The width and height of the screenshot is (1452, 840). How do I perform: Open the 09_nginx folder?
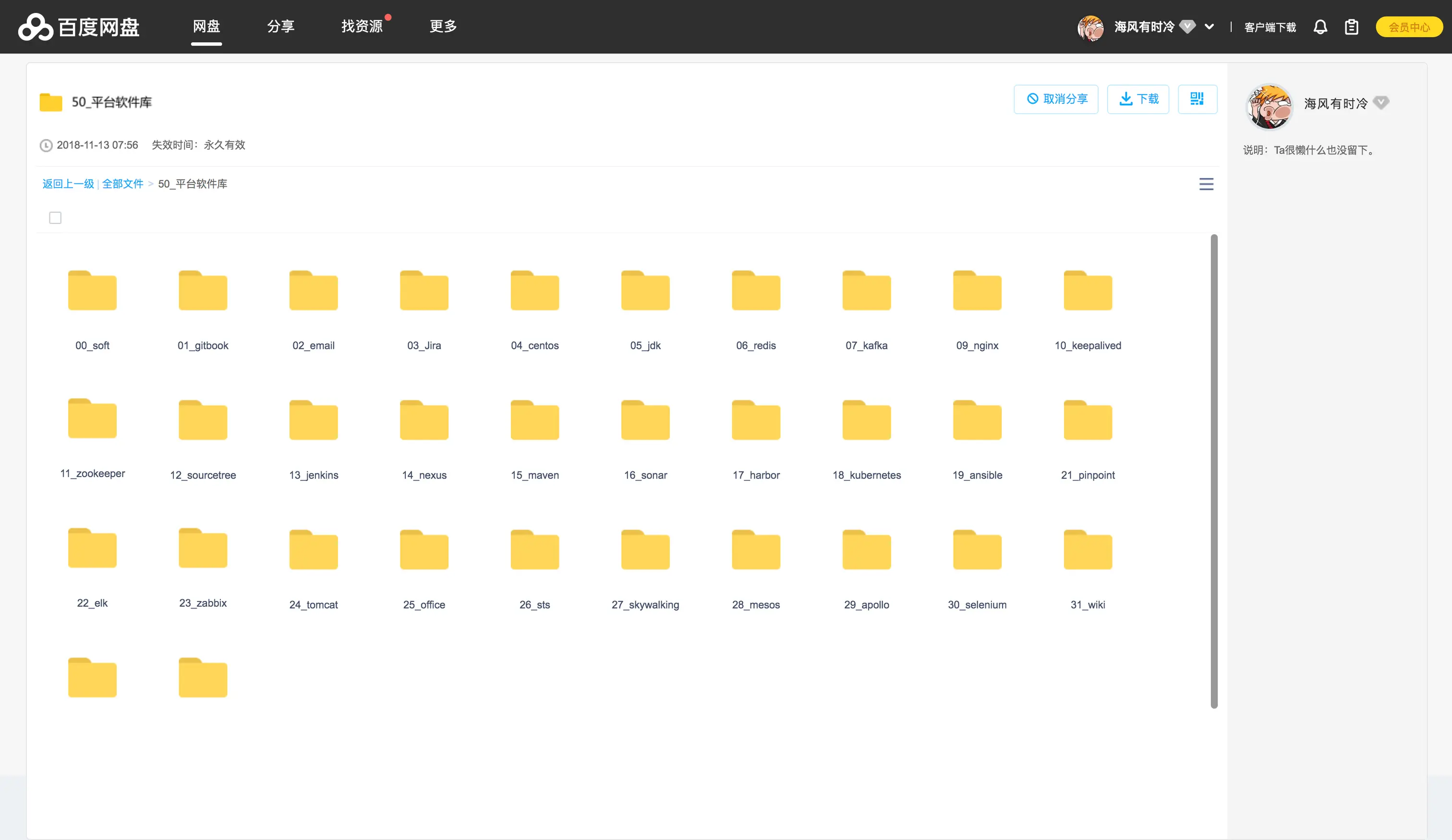pyautogui.click(x=977, y=291)
